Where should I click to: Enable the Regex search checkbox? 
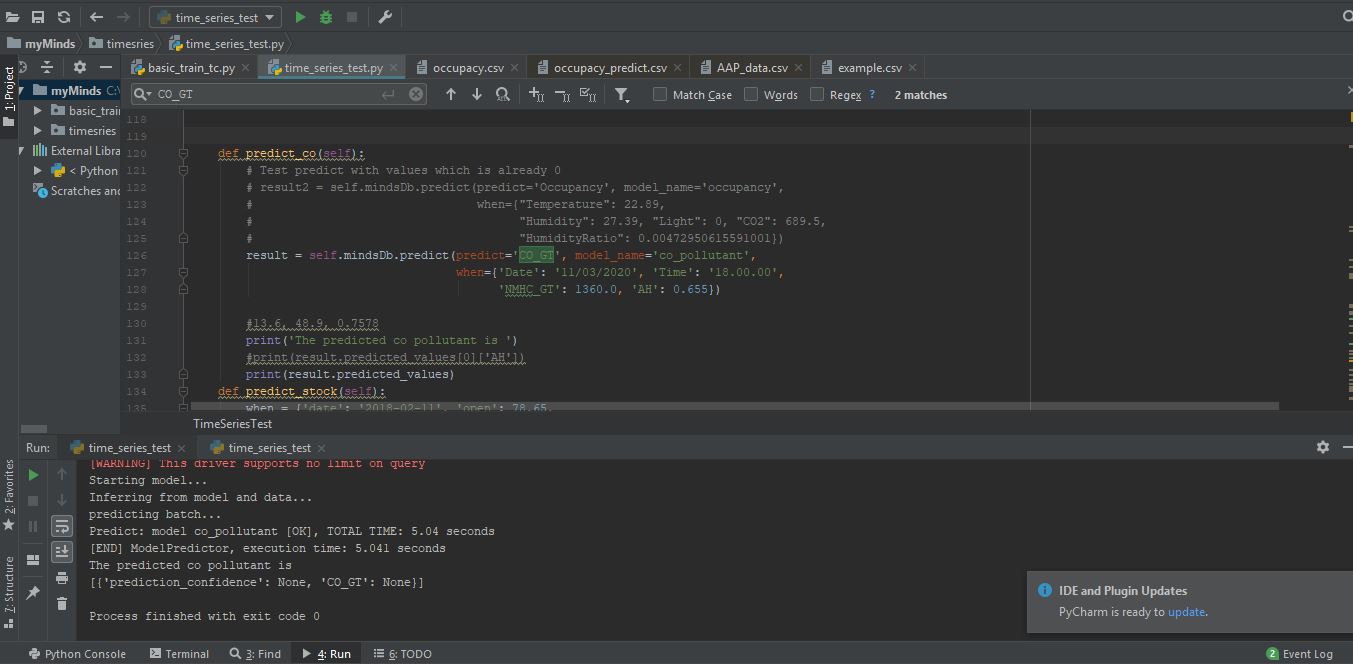point(817,94)
